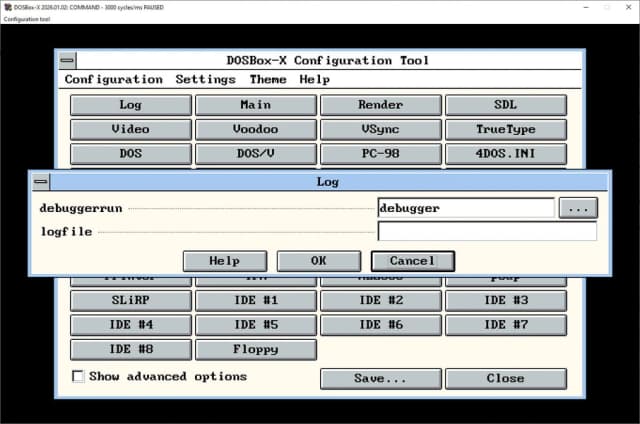Click the logfile label text

coord(67,232)
